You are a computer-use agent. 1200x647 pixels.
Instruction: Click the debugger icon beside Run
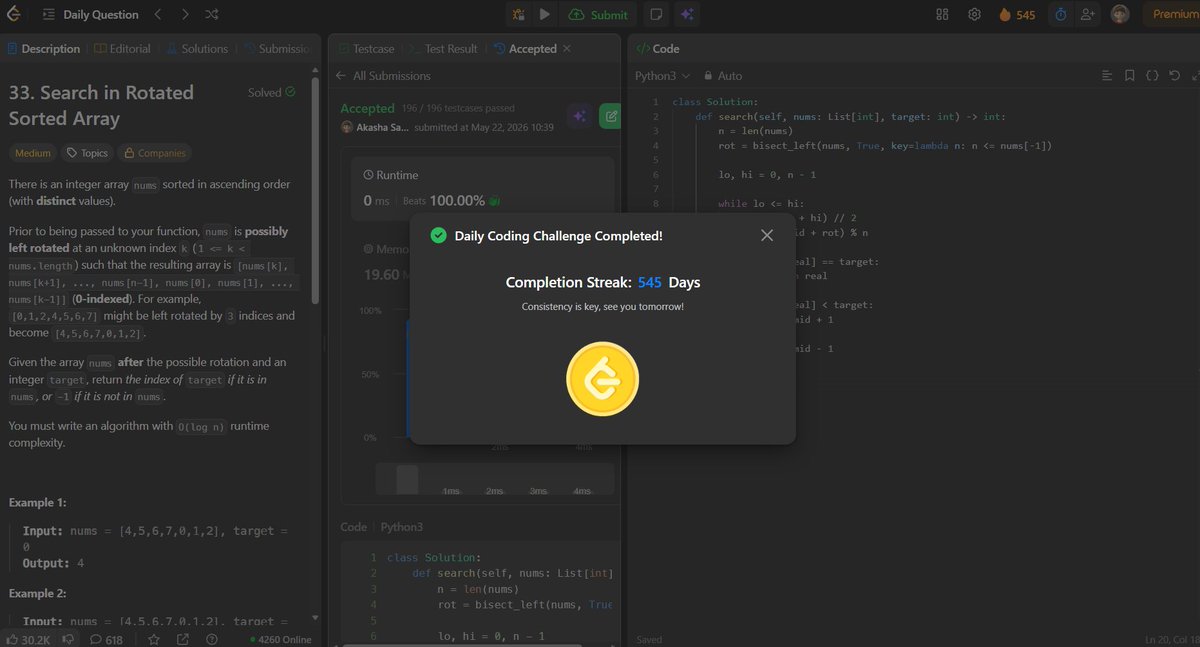click(x=518, y=14)
